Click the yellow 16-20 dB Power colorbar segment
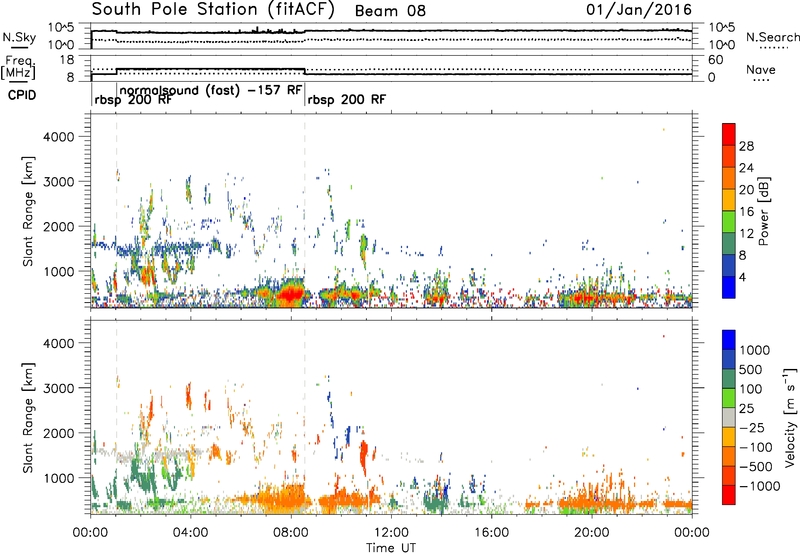The width and height of the screenshot is (800, 554). (x=729, y=200)
